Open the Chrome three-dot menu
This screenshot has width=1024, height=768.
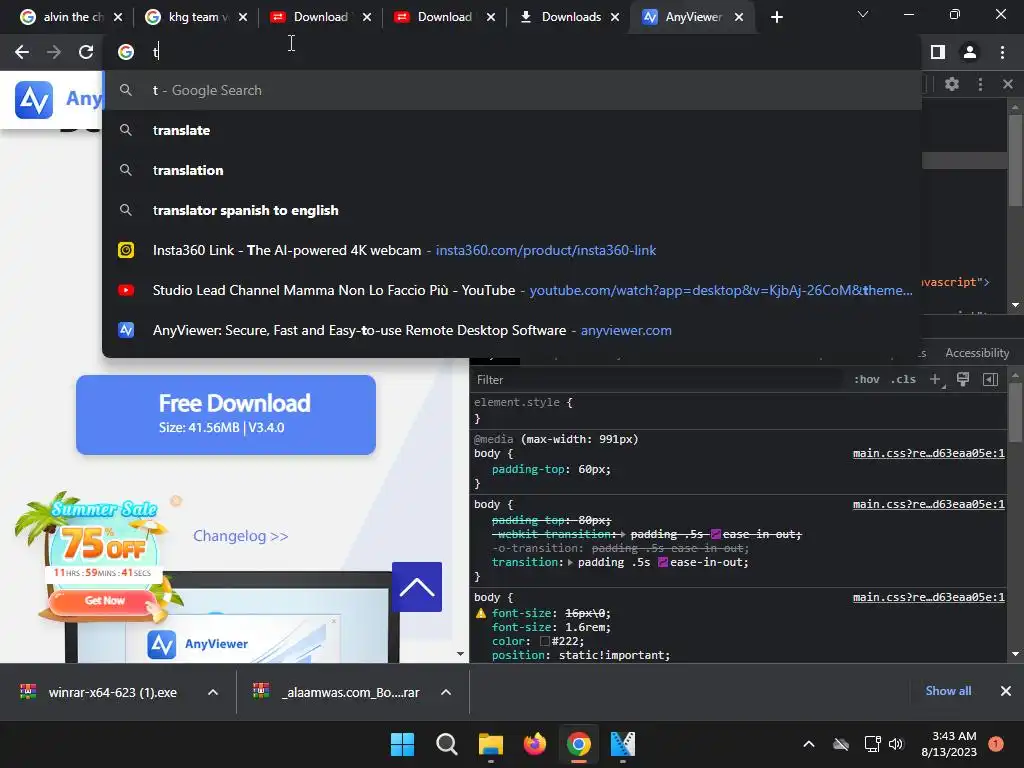pos(1002,52)
